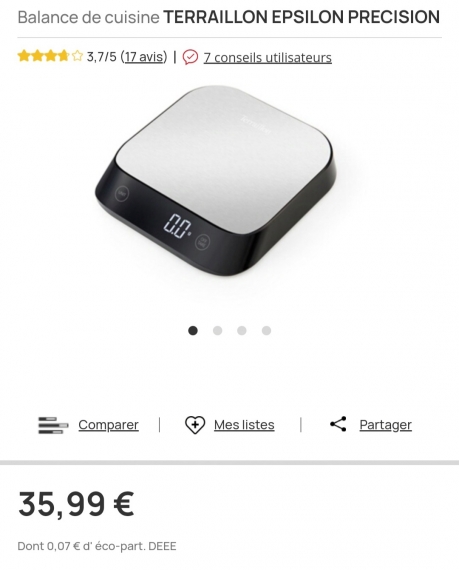The width and height of the screenshot is (459, 570).
Task: Click the Comparer bars icon
Action: [x=53, y=425]
